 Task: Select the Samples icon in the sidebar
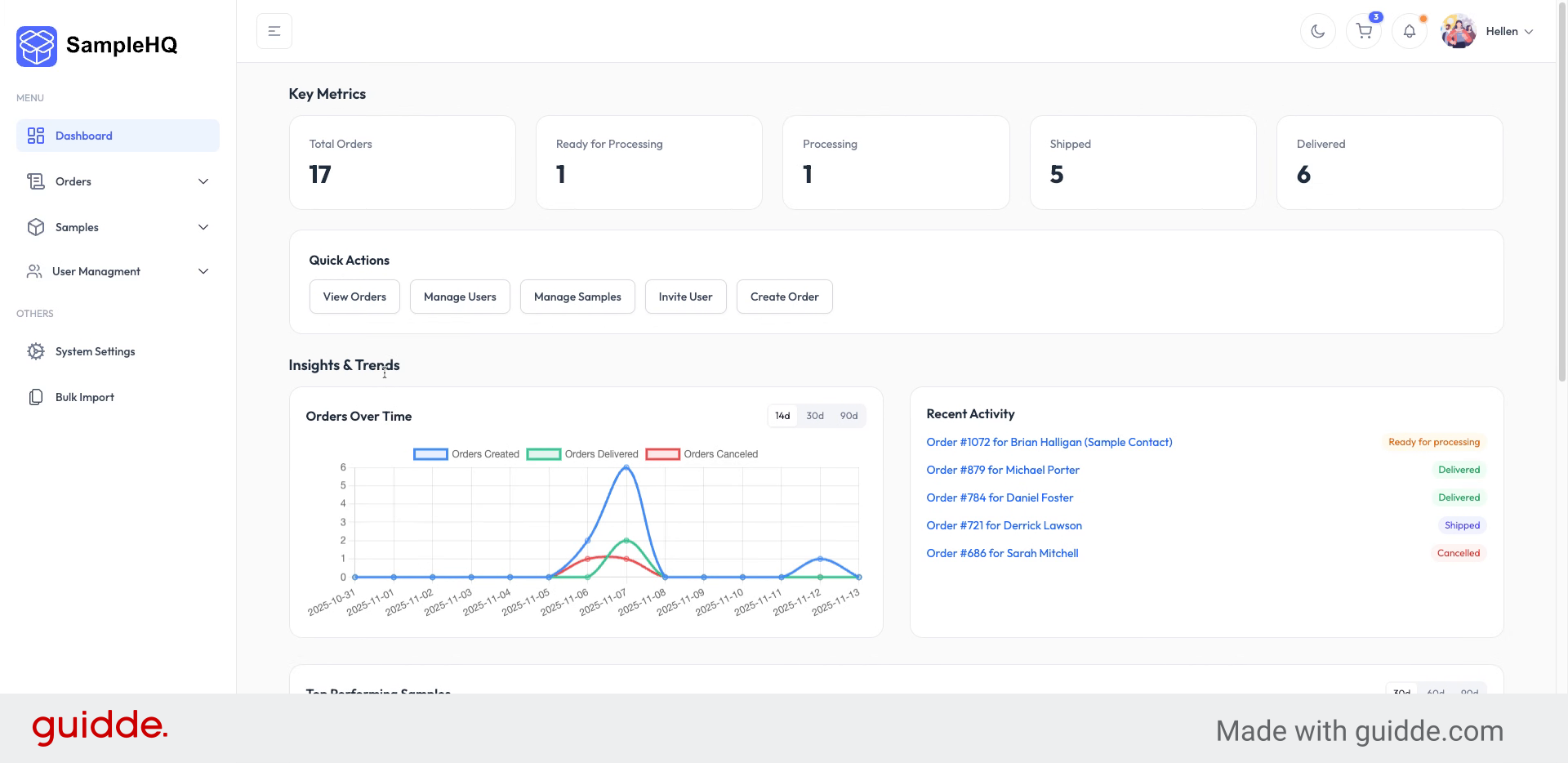click(x=36, y=227)
